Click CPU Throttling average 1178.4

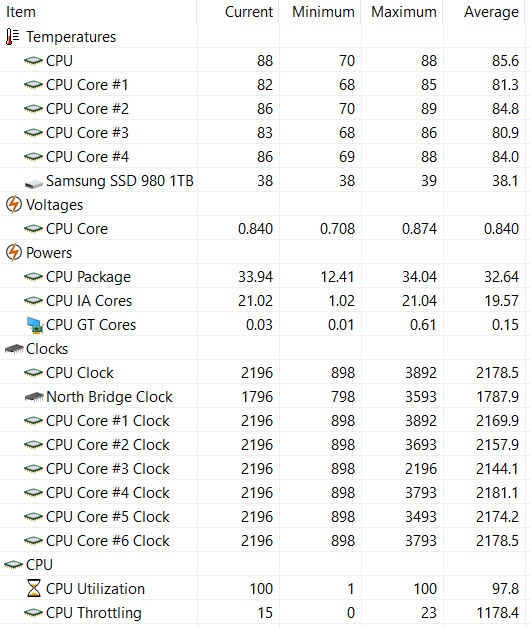coord(497,613)
